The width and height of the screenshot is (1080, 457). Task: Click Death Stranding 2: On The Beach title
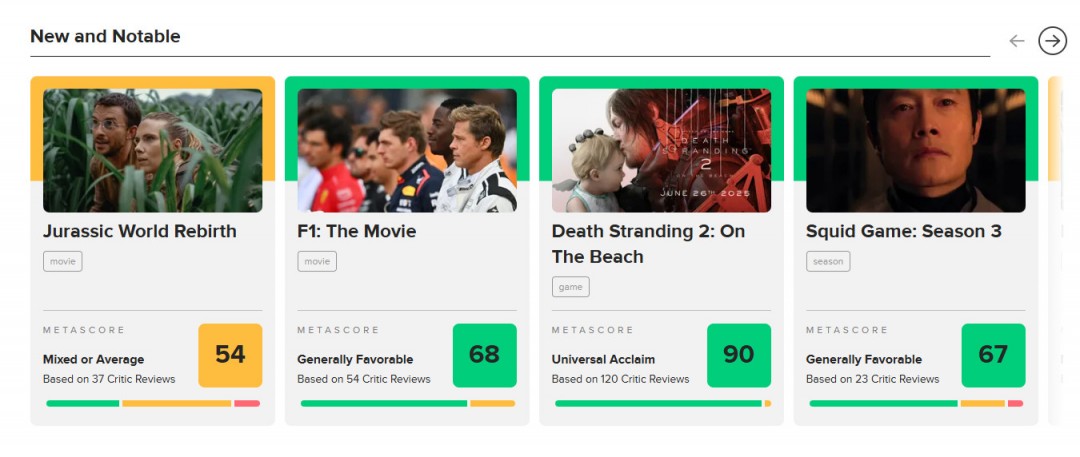pos(648,243)
